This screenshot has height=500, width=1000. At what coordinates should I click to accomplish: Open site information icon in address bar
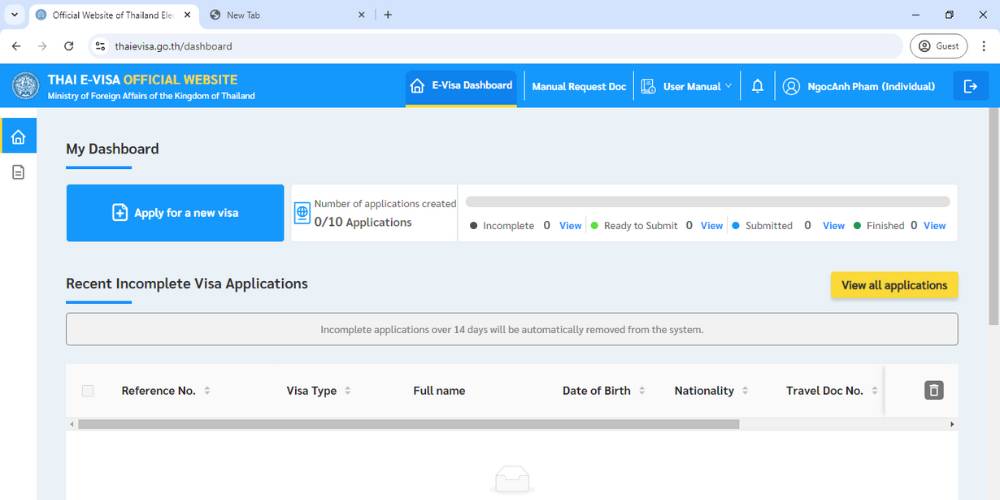tap(100, 46)
